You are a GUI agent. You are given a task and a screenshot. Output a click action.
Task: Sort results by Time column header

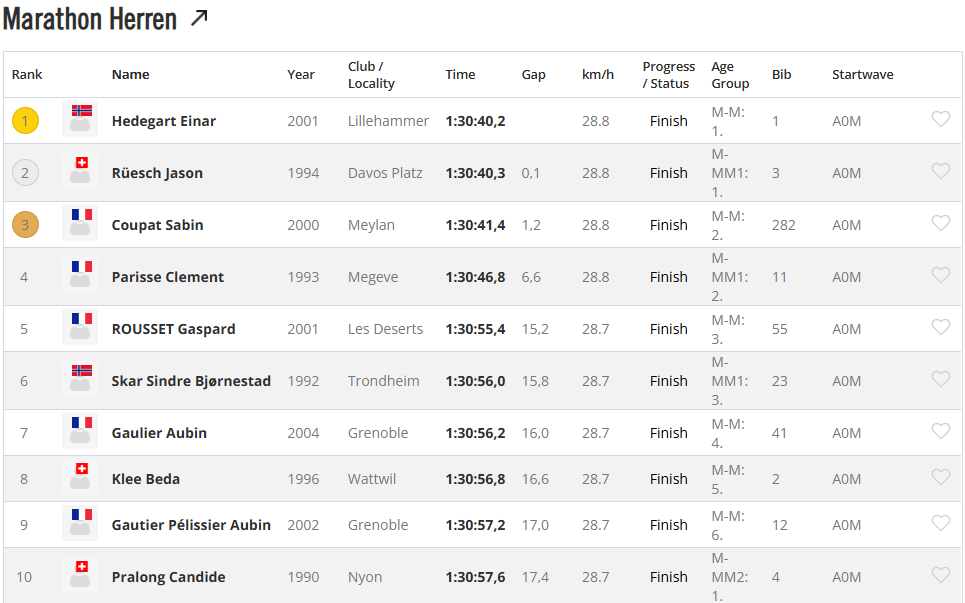[x=460, y=75]
